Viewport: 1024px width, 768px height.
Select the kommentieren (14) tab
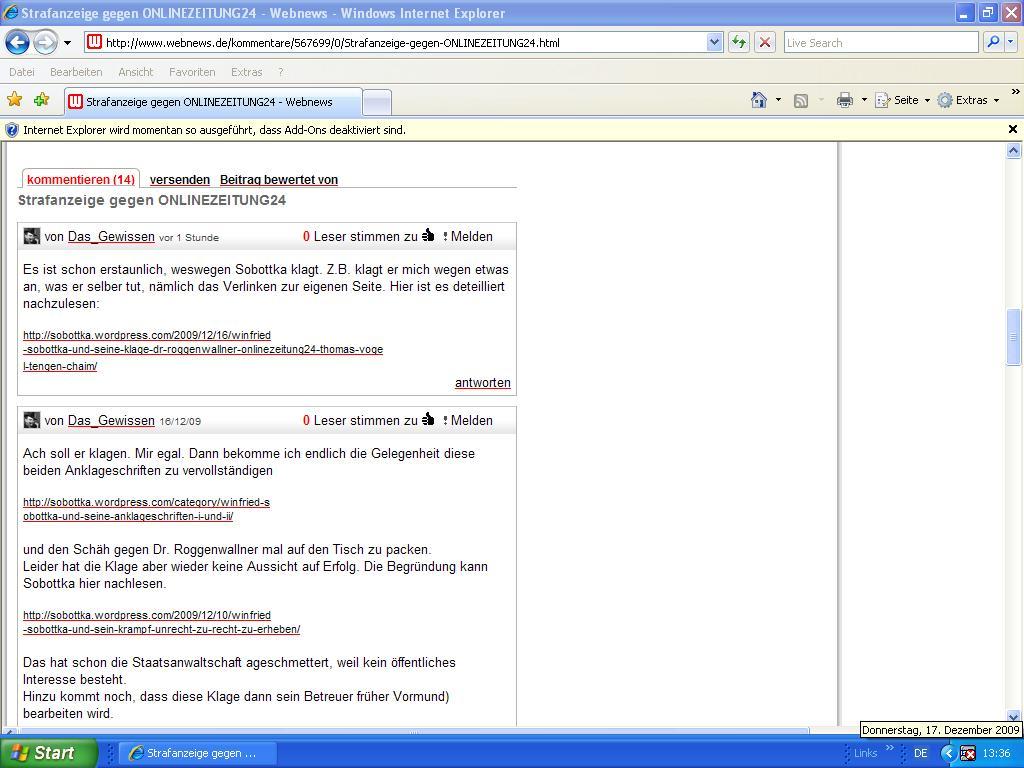(81, 179)
